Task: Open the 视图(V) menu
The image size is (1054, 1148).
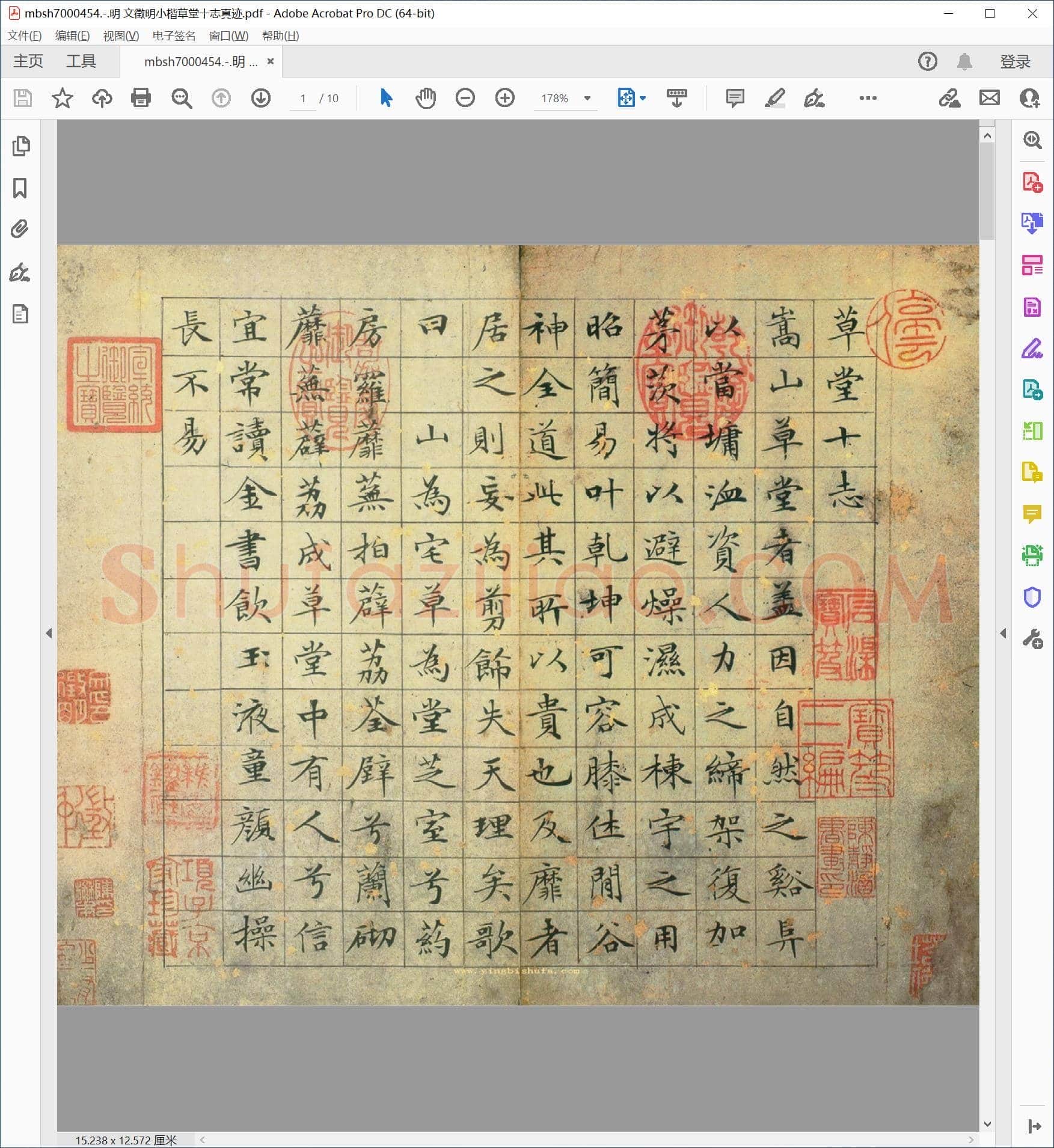Action: tap(121, 35)
